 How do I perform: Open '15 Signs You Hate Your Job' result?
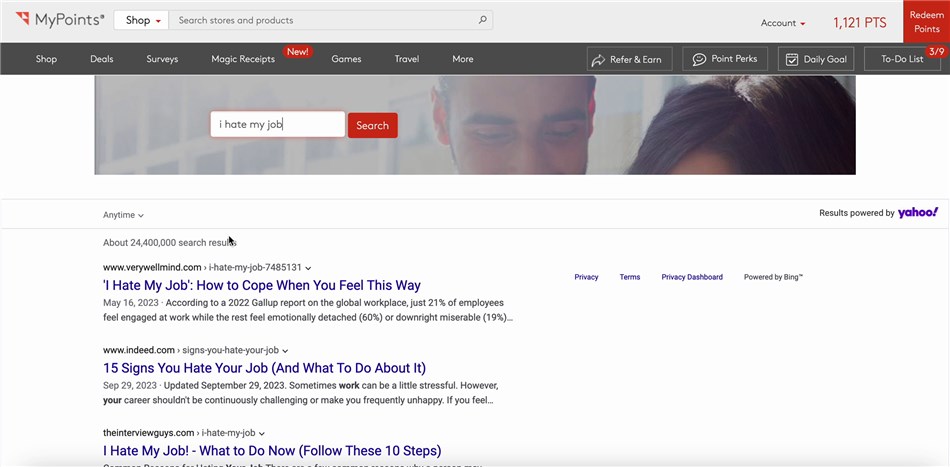pos(264,368)
